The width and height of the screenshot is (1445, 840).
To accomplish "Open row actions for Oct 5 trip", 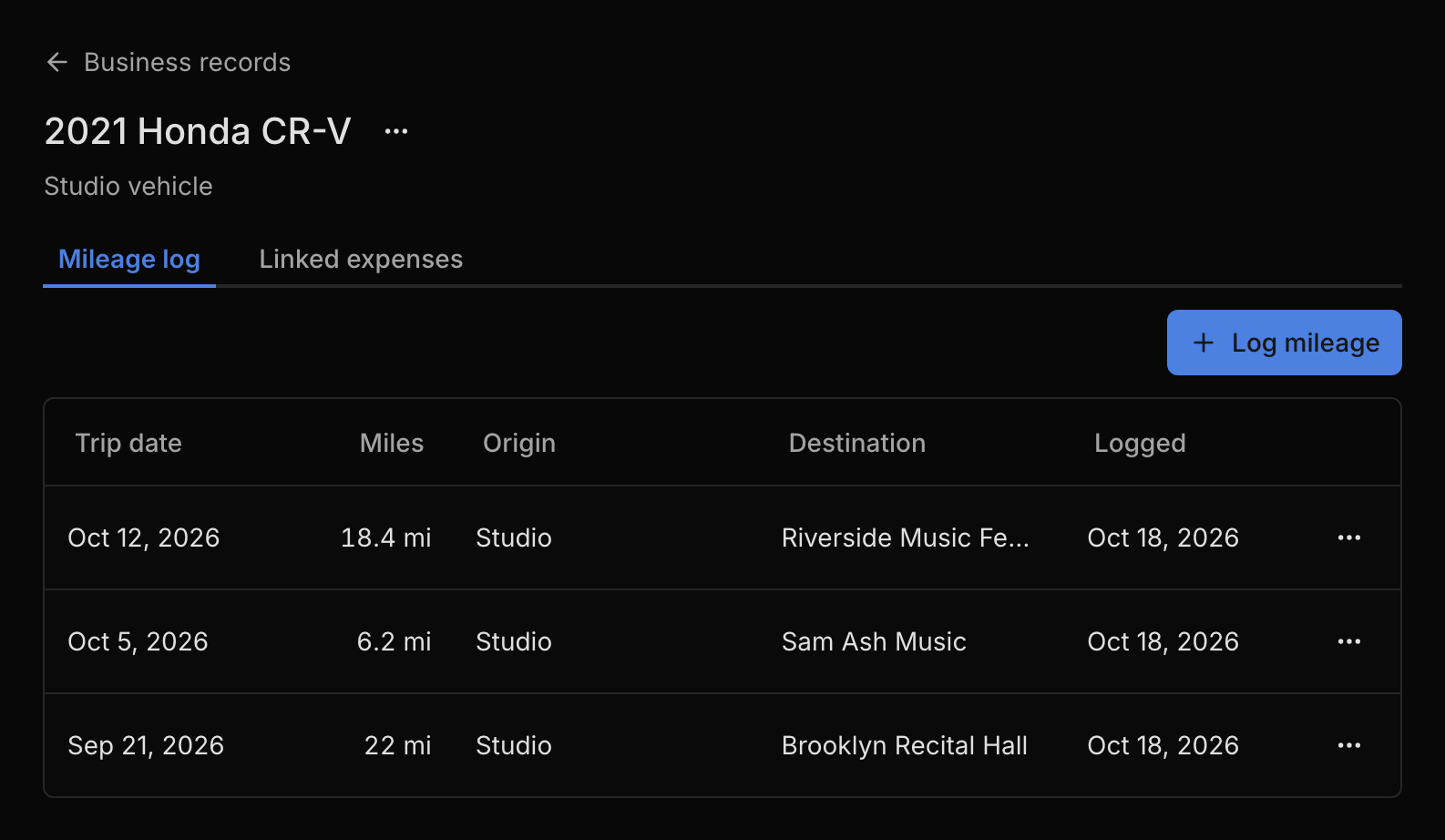I will (x=1349, y=641).
